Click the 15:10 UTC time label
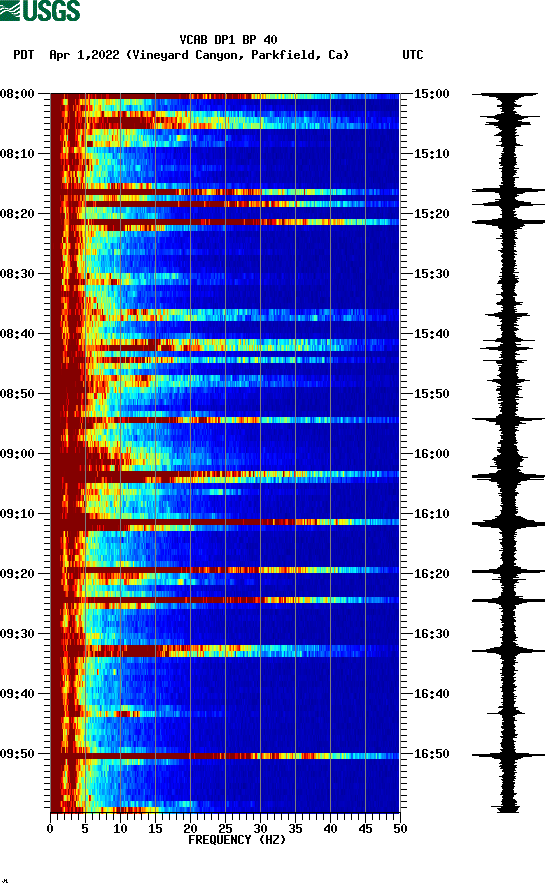 point(431,154)
